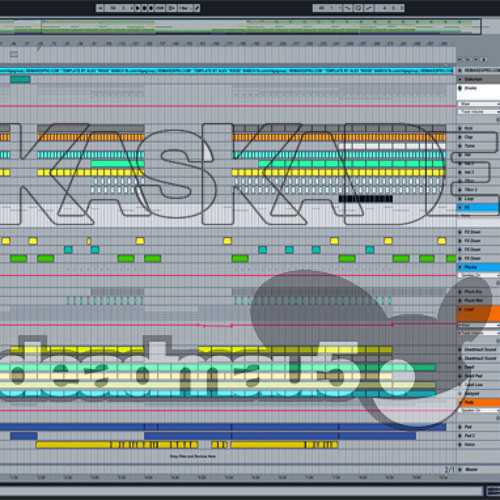The image size is (500, 500).
Task: Select the Voice track header
Action: (x=478, y=444)
